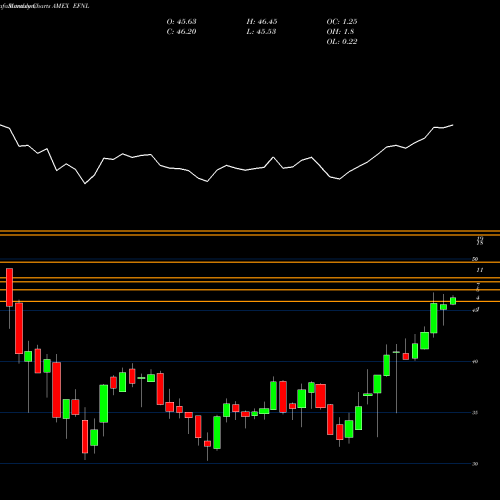Viewport: 500px width, 500px height.
Task: Click the low price L: 45.53
Action: point(262,32)
